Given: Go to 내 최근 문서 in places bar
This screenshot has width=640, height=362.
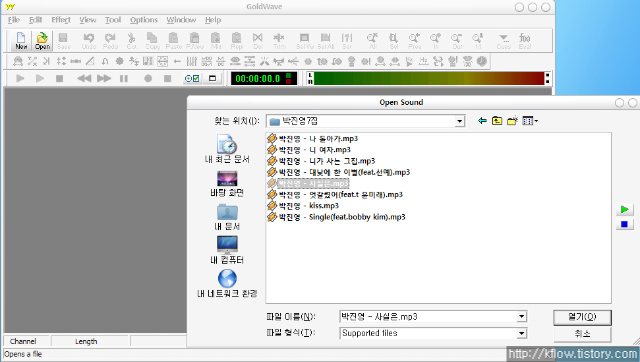Looking at the screenshot, I should [x=227, y=149].
